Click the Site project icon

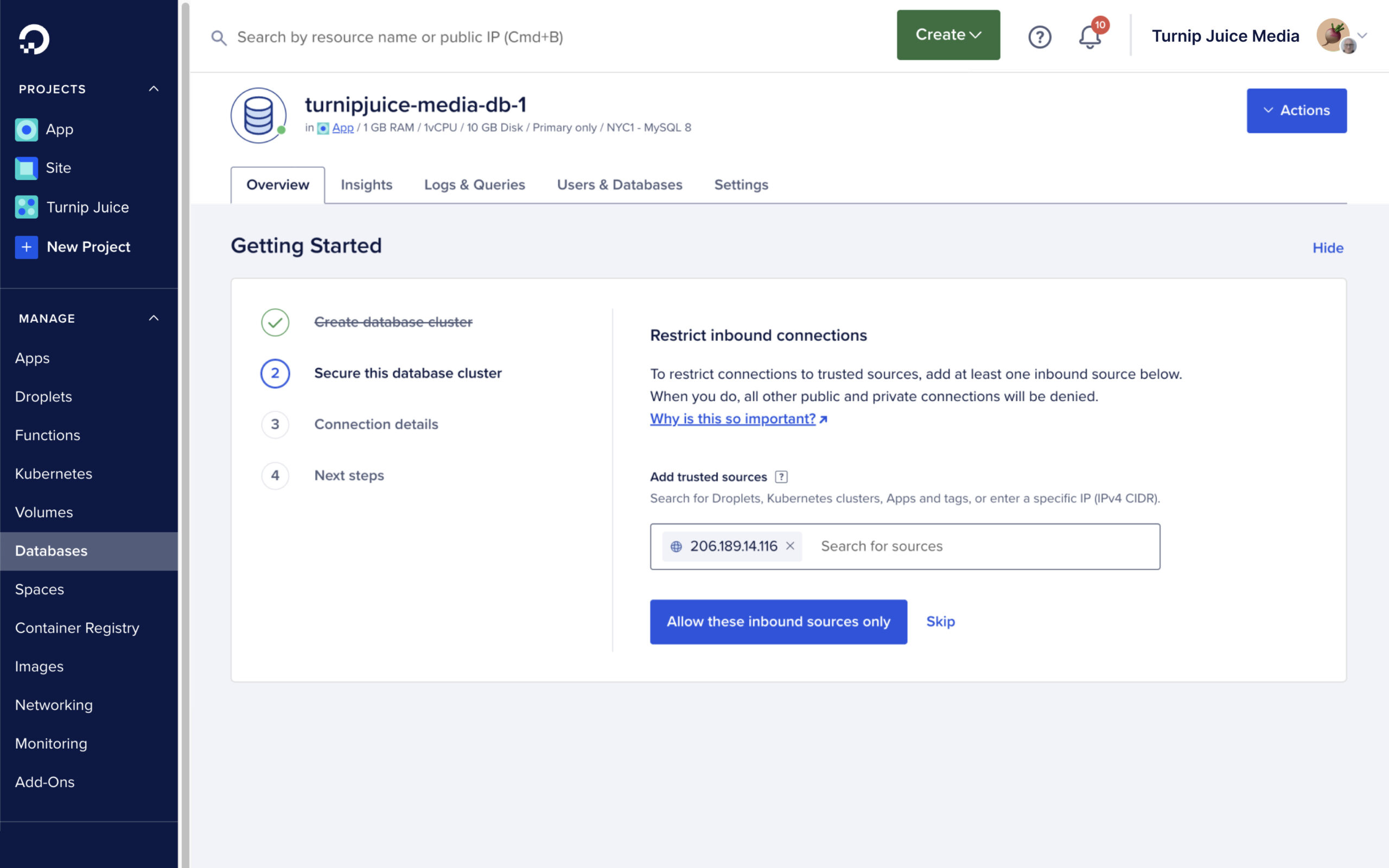(x=27, y=168)
